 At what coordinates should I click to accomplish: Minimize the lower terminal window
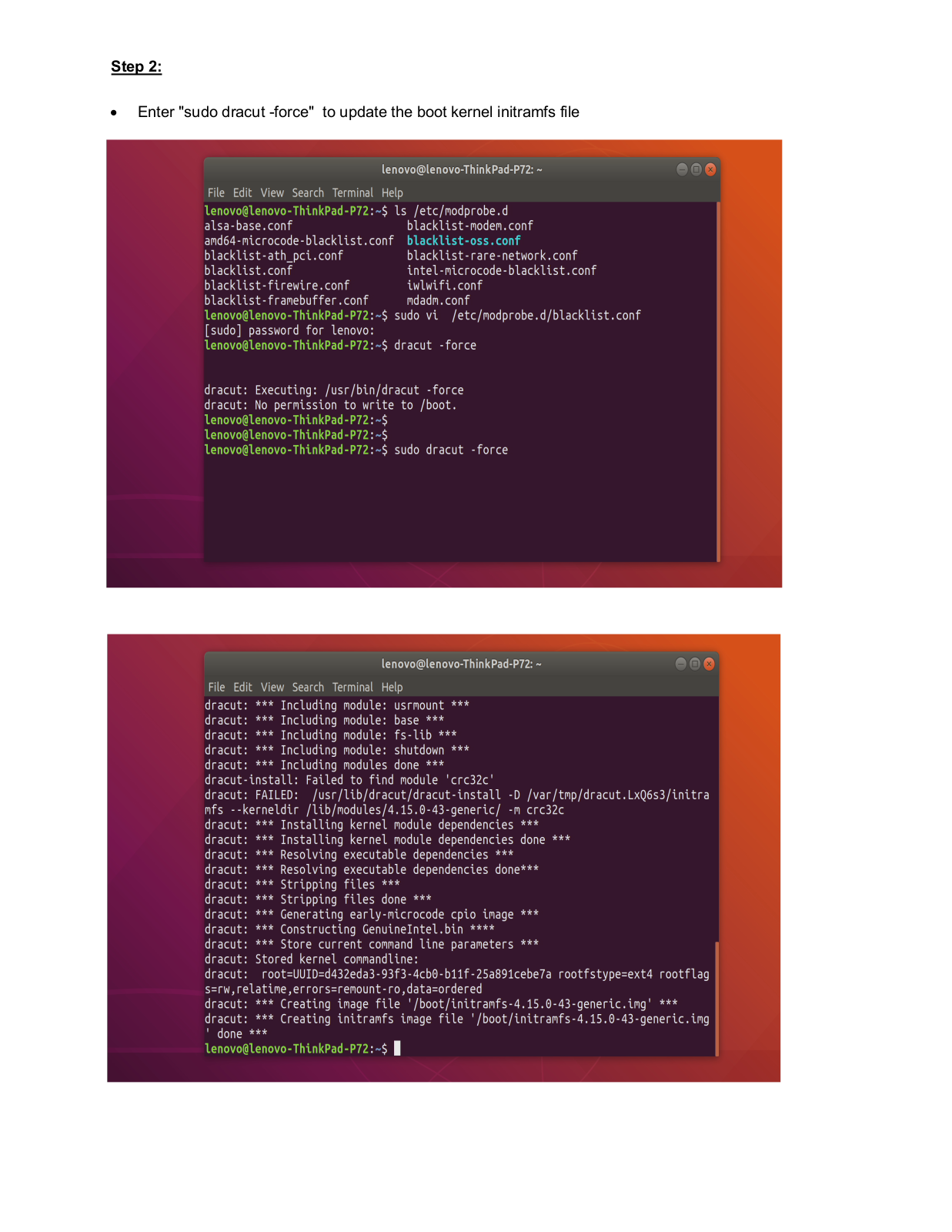point(681,664)
